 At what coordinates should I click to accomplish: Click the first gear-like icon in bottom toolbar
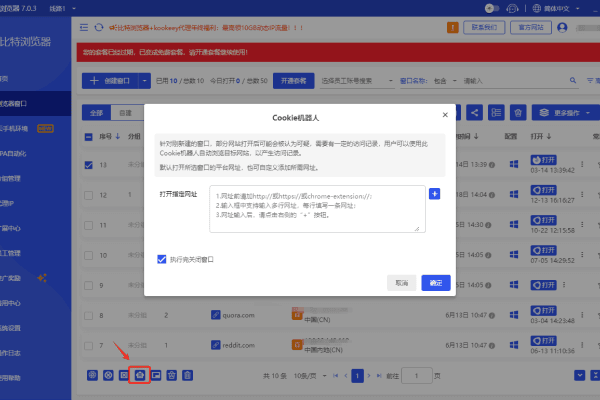click(x=92, y=375)
